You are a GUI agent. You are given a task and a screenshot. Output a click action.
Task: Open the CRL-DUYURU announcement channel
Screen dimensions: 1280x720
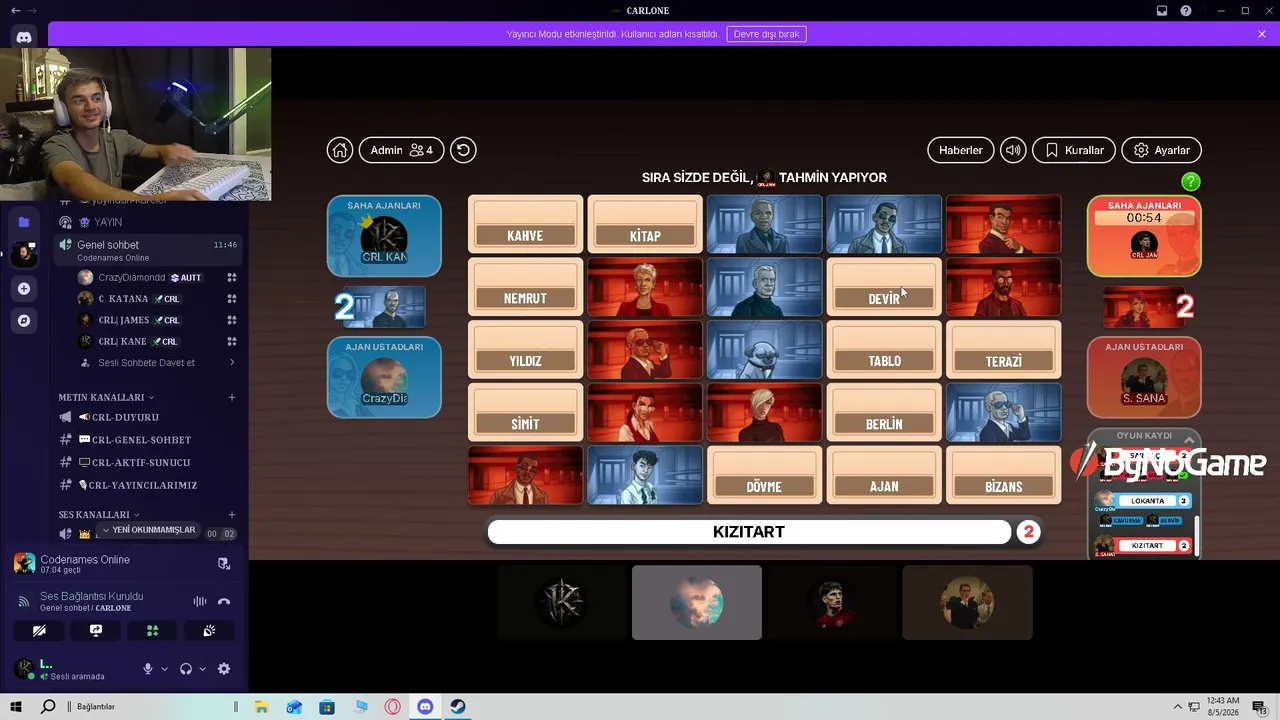pos(147,417)
